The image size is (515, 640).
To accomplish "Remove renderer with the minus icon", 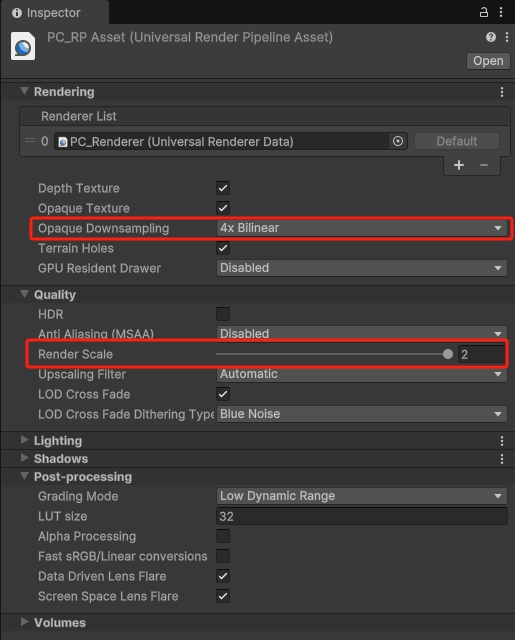I will [x=484, y=165].
